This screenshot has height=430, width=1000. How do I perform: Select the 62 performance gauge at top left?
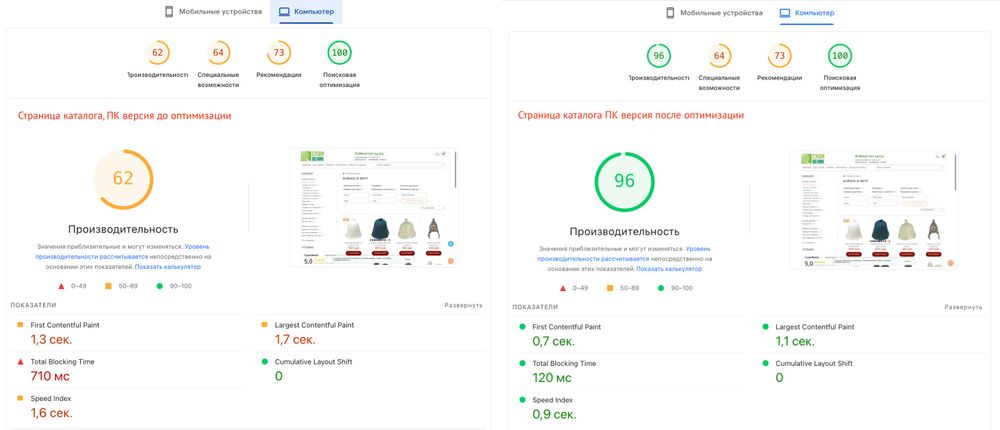pos(158,53)
